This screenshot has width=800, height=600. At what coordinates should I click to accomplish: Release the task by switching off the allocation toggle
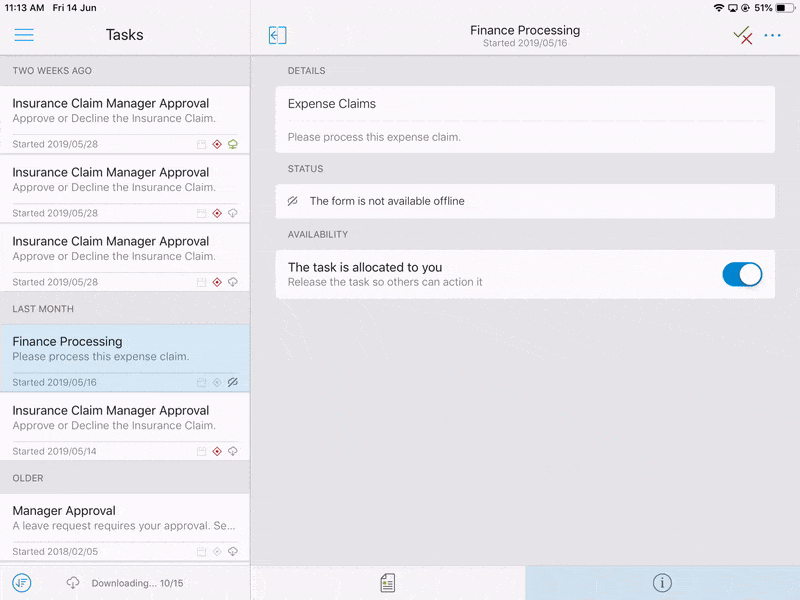coord(742,273)
